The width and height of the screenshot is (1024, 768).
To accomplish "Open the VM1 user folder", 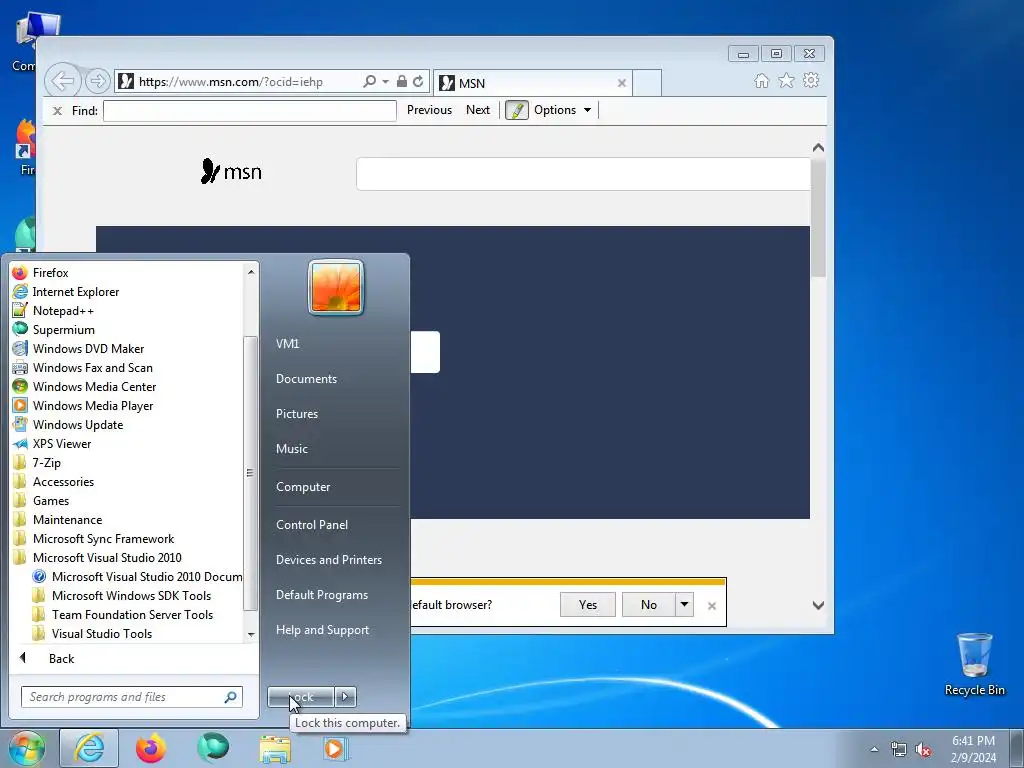I will coord(287,344).
